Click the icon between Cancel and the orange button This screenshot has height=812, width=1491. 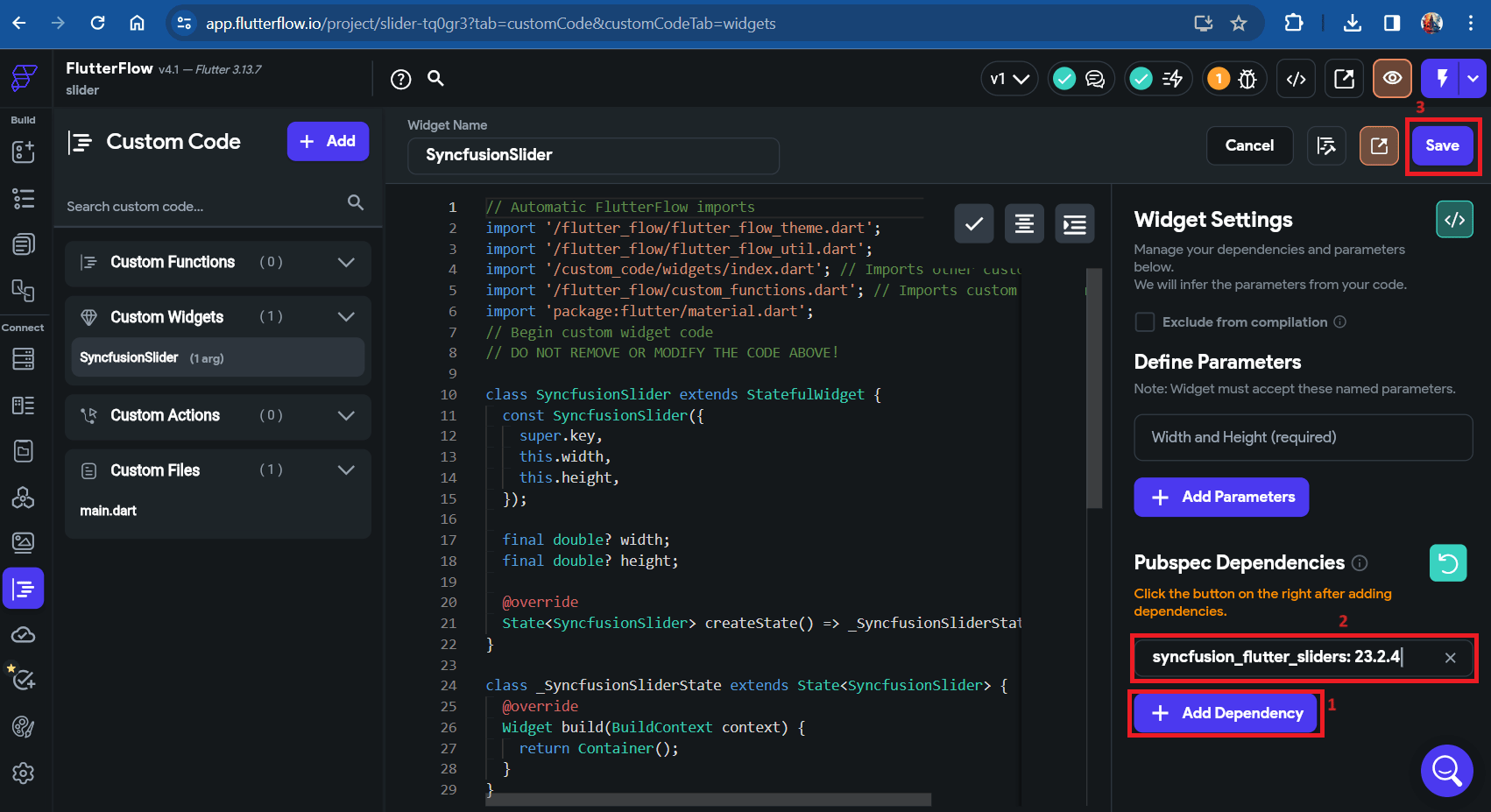(x=1326, y=145)
